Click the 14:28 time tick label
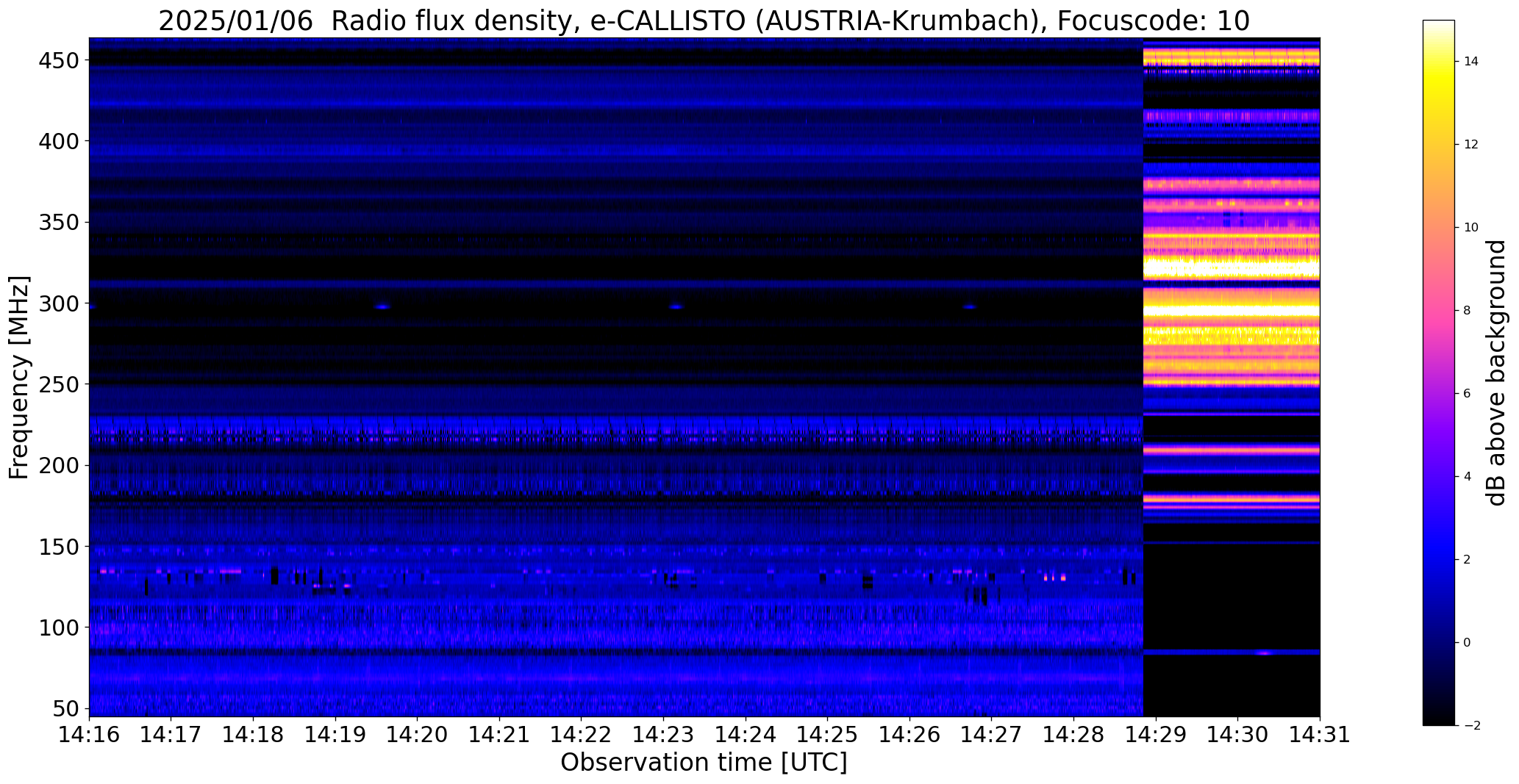This screenshot has height=784, width=1519. point(1073,735)
